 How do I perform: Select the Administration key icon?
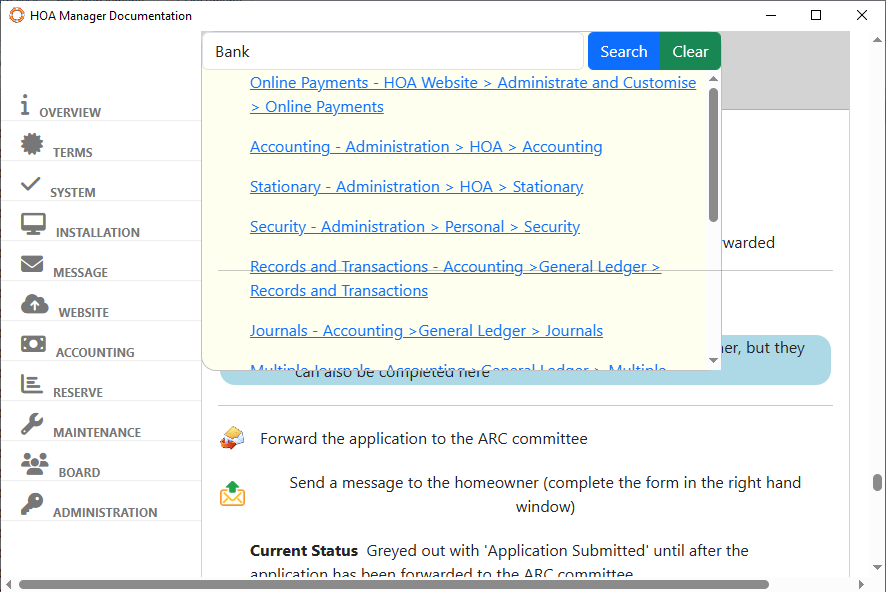[x=32, y=505]
